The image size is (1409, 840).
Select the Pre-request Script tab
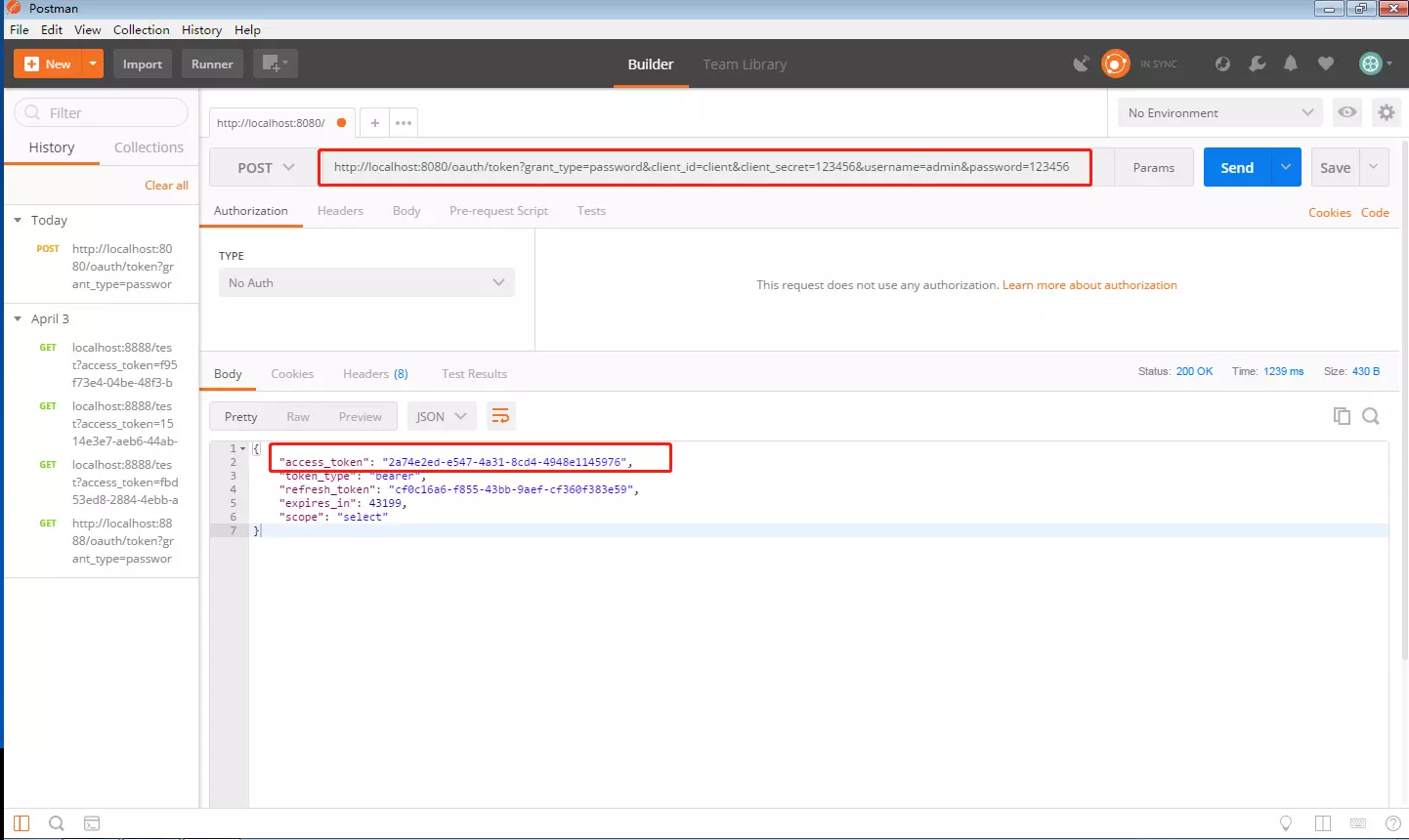coord(498,211)
